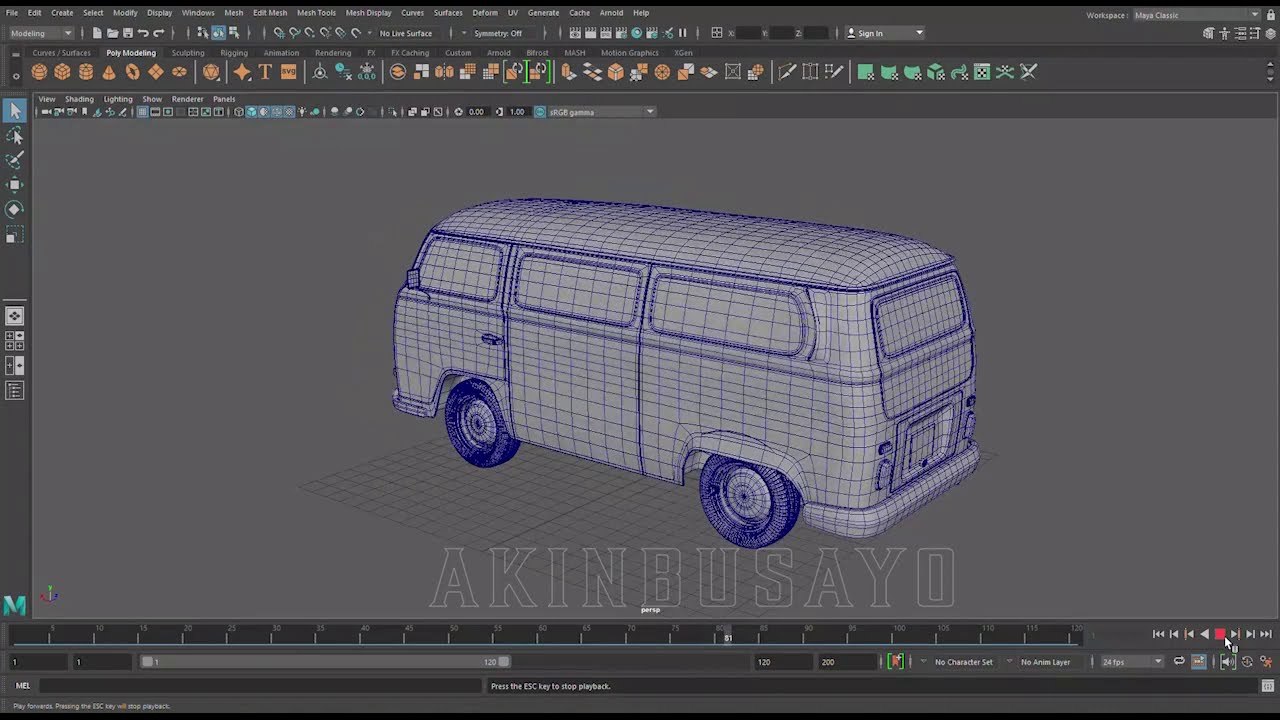
Task: Activate the Rotate tool in toolbox
Action: pos(15,210)
